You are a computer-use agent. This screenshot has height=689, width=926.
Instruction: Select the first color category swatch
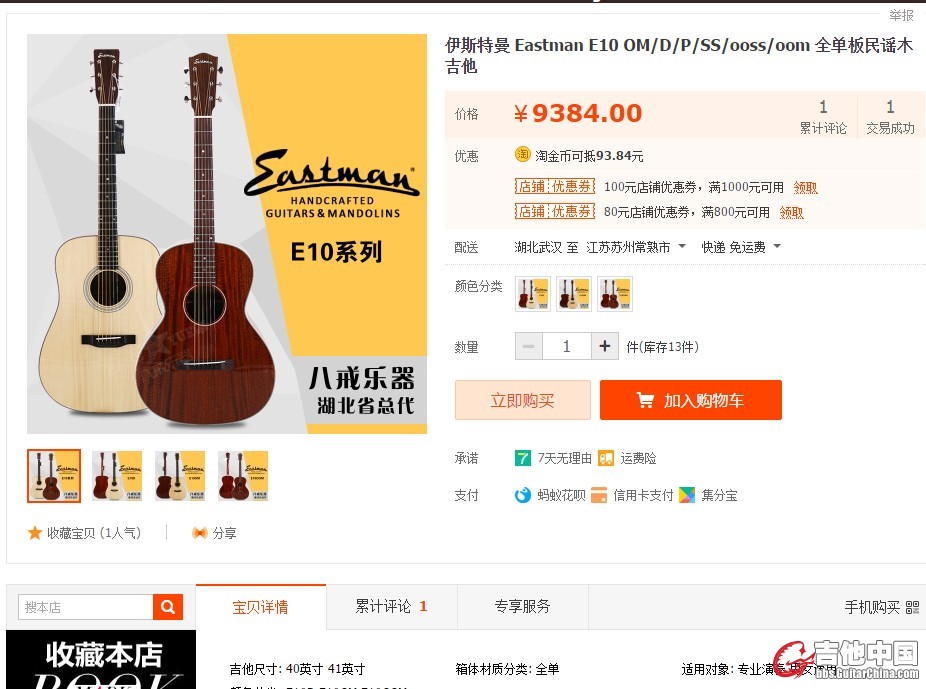[533, 293]
